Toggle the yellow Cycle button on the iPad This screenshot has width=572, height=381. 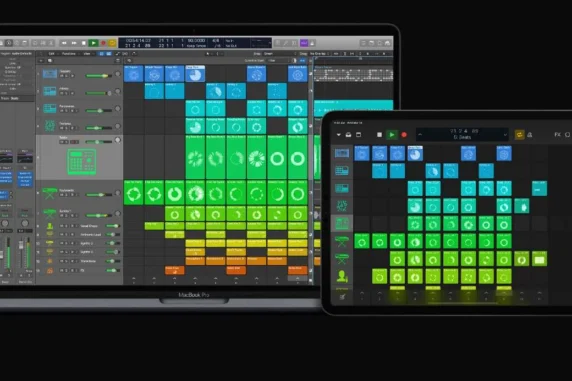click(x=519, y=135)
